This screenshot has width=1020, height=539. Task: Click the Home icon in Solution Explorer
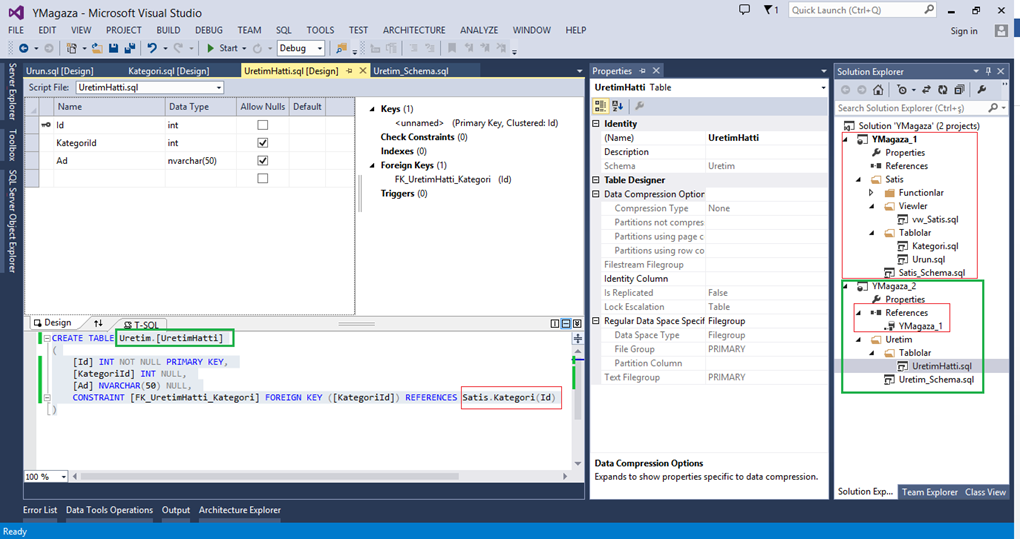[878, 90]
